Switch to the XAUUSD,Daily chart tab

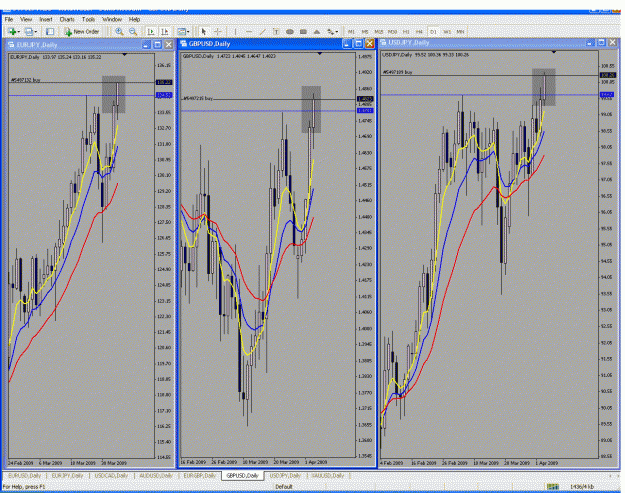(x=328, y=475)
